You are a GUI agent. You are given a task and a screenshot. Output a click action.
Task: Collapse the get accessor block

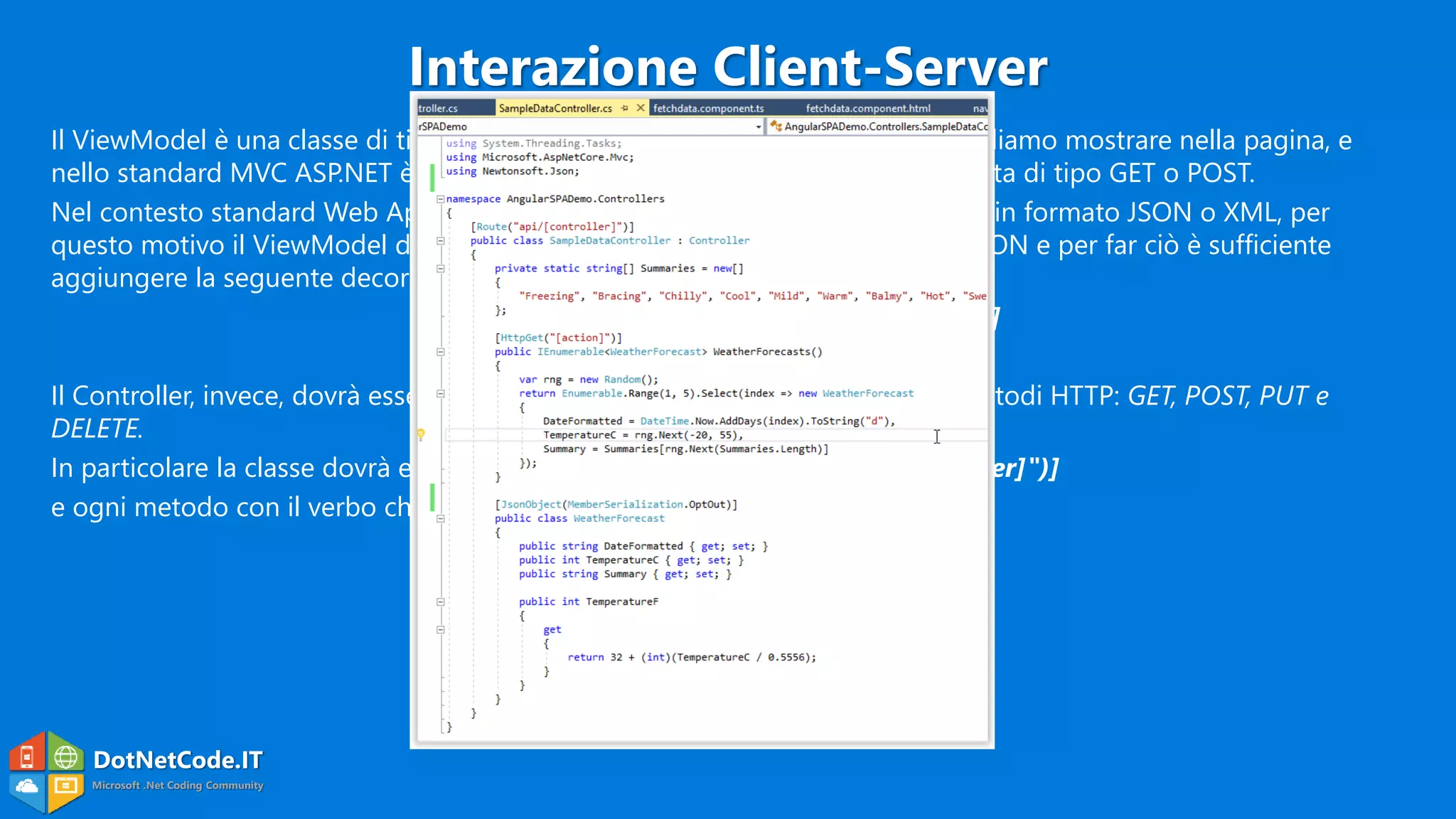[440, 630]
